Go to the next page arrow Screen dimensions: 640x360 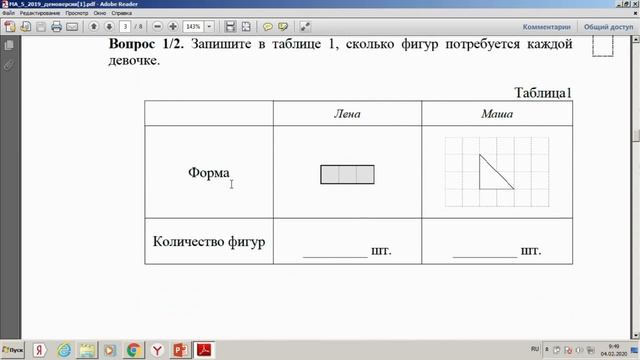[x=109, y=27]
